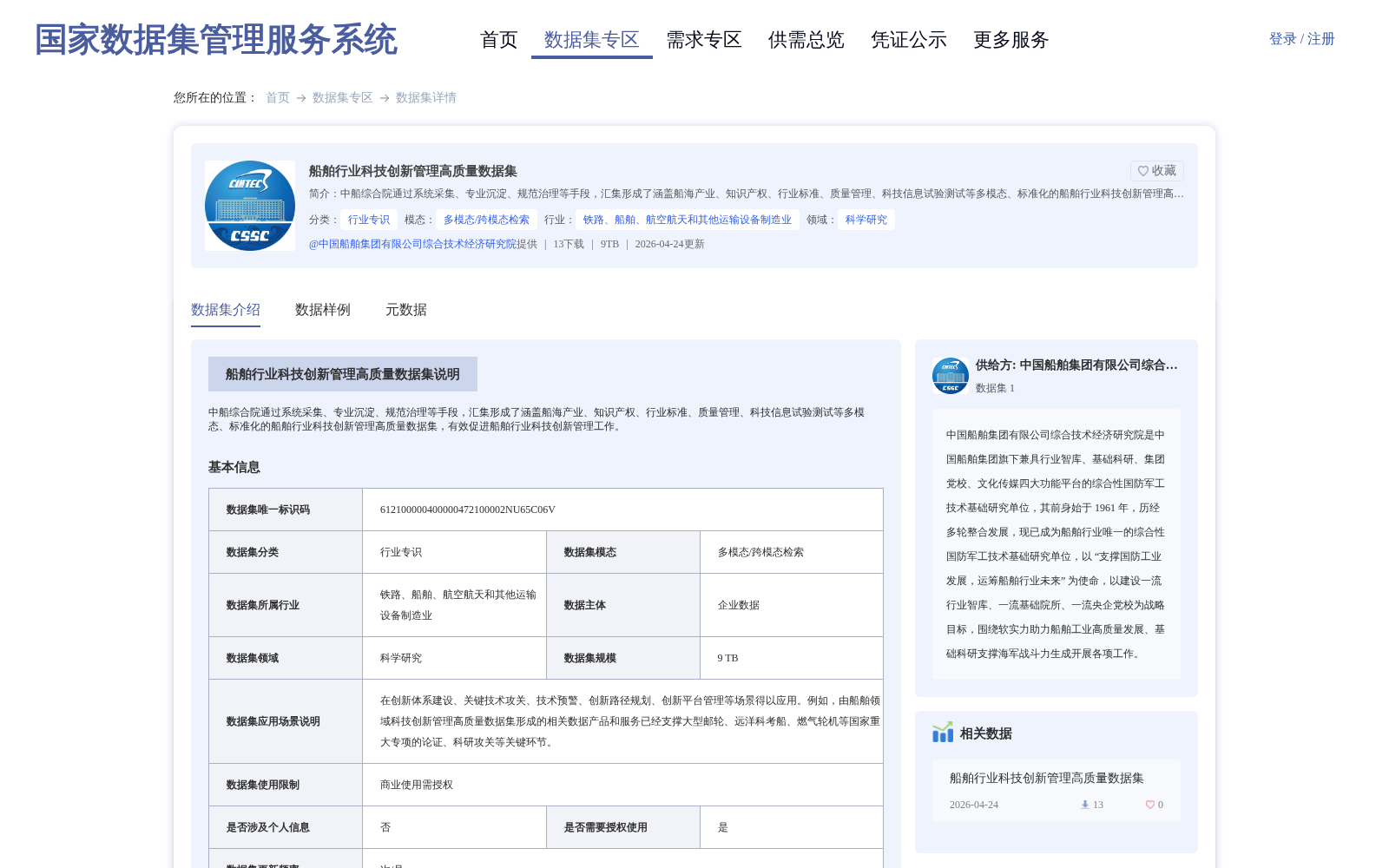Open 更多服务 navigation item

click(1011, 40)
